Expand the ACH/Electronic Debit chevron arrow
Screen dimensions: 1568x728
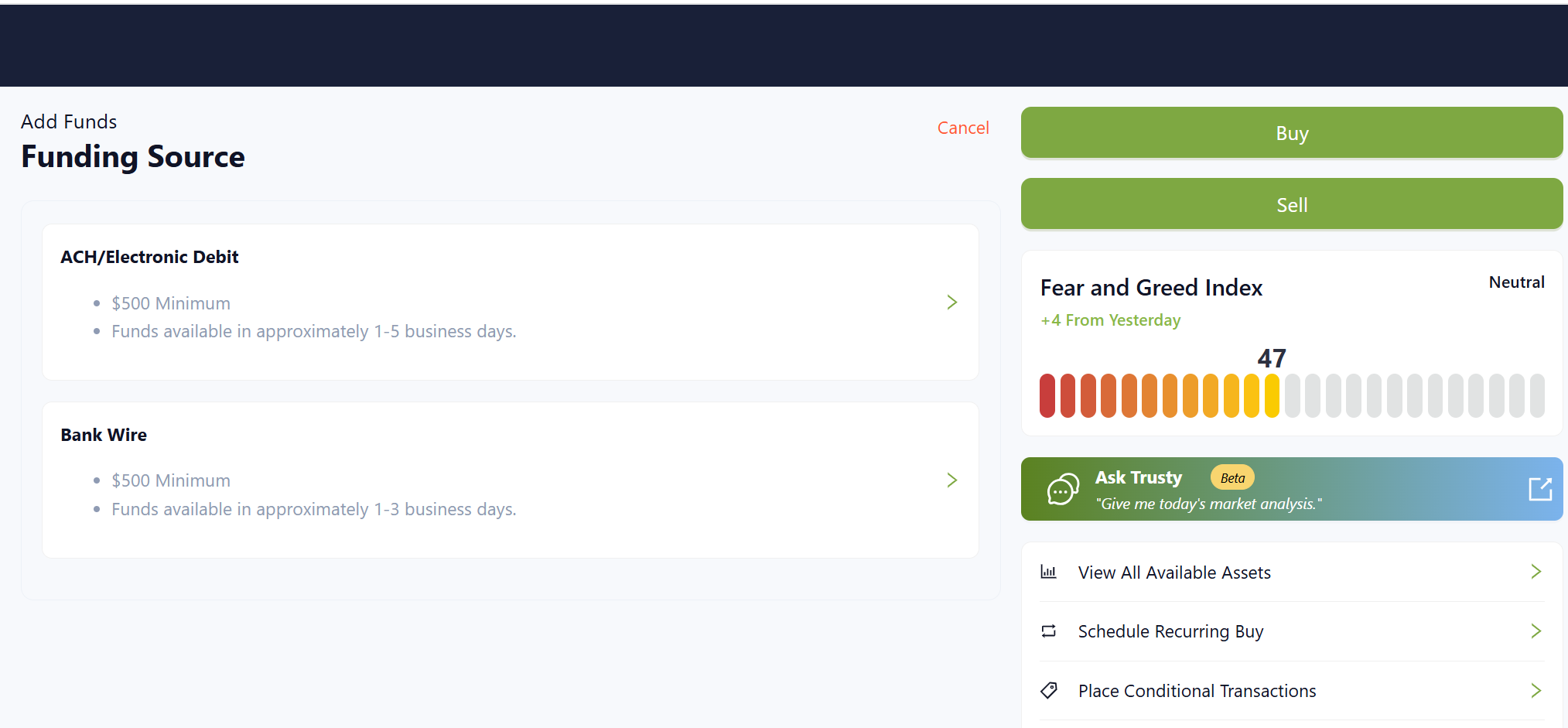pos(951,302)
